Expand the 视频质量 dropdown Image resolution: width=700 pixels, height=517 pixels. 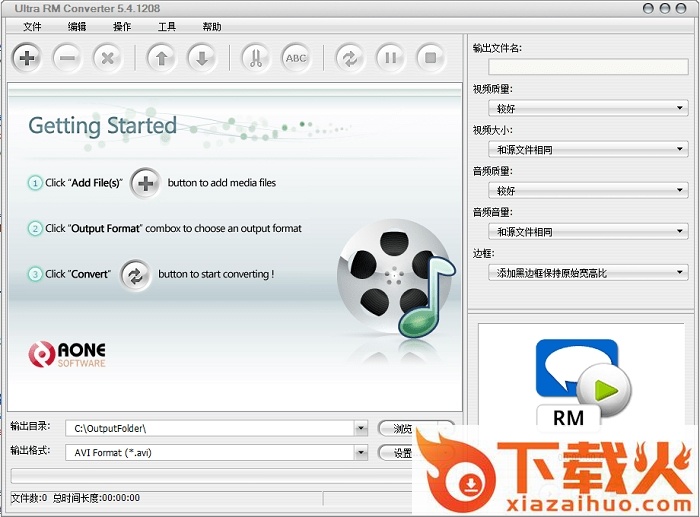pyautogui.click(x=588, y=108)
